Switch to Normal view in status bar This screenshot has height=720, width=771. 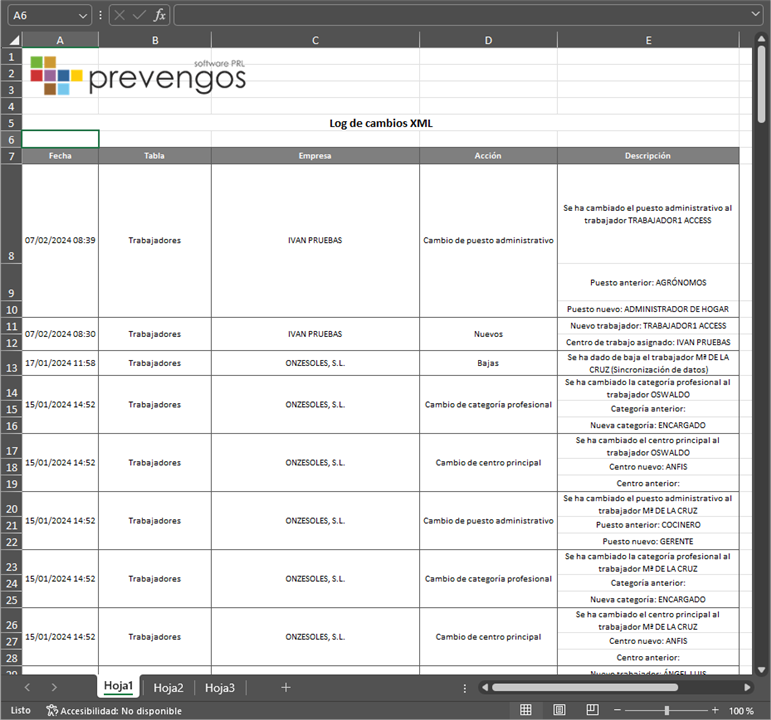pyautogui.click(x=525, y=710)
